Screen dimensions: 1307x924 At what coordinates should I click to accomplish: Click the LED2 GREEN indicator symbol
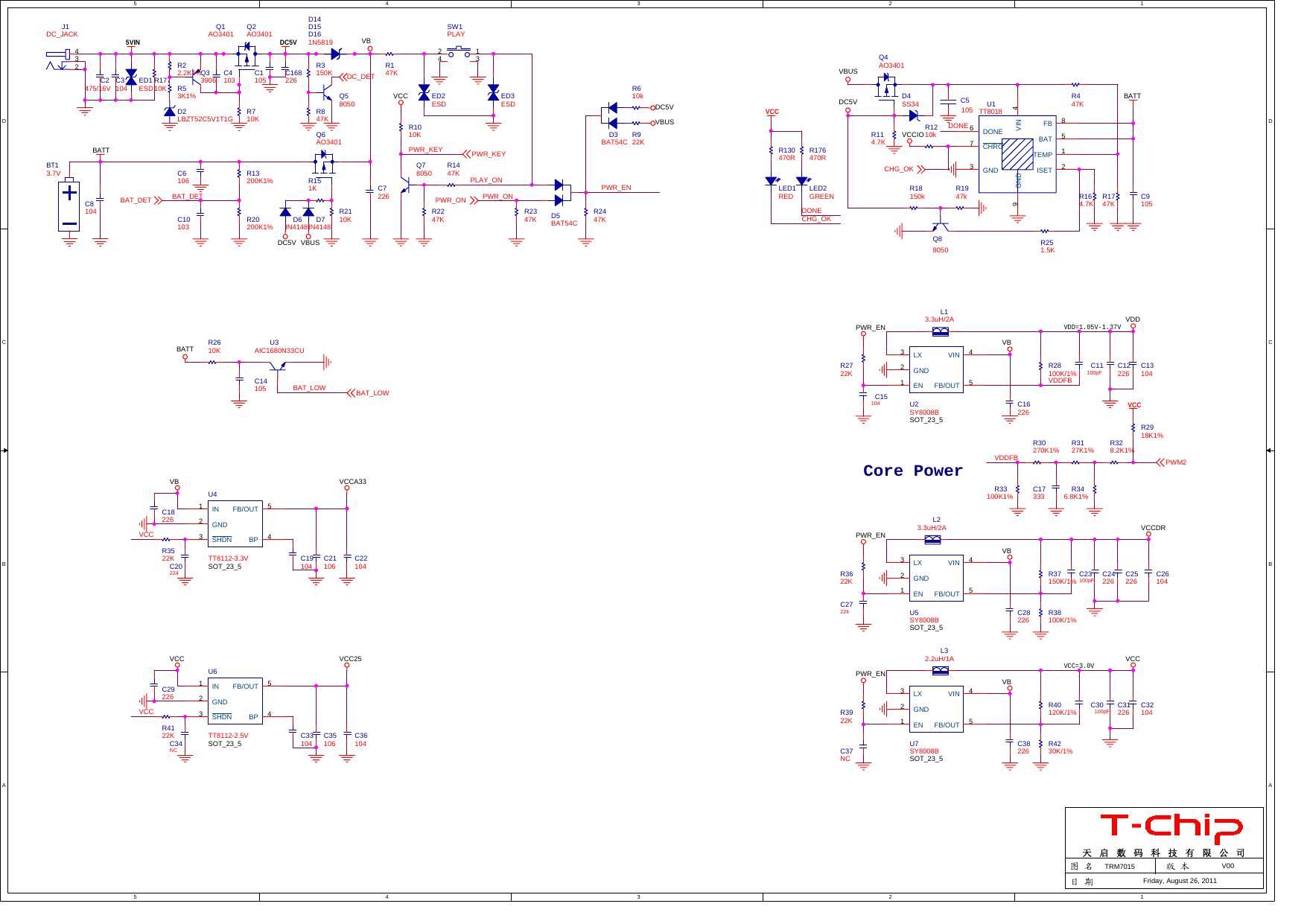pos(801,181)
